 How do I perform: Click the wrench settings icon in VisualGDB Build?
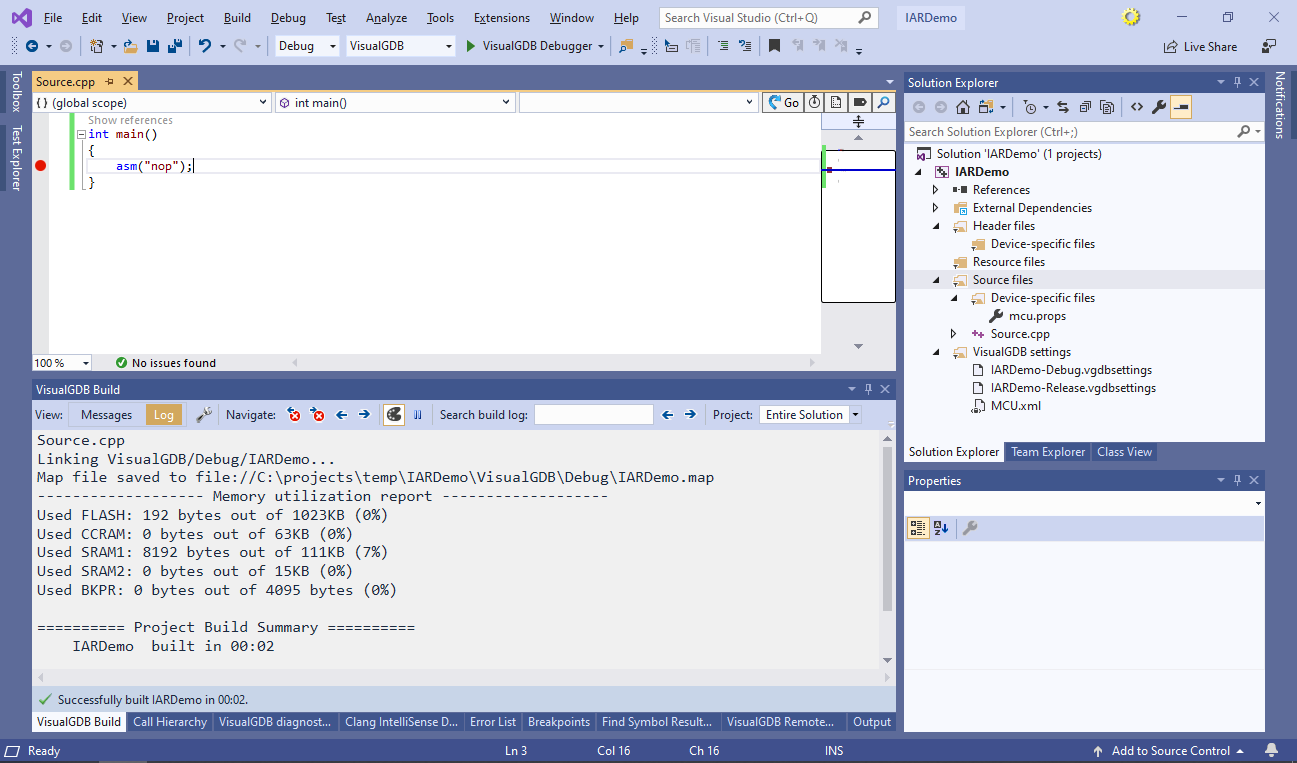click(203, 414)
